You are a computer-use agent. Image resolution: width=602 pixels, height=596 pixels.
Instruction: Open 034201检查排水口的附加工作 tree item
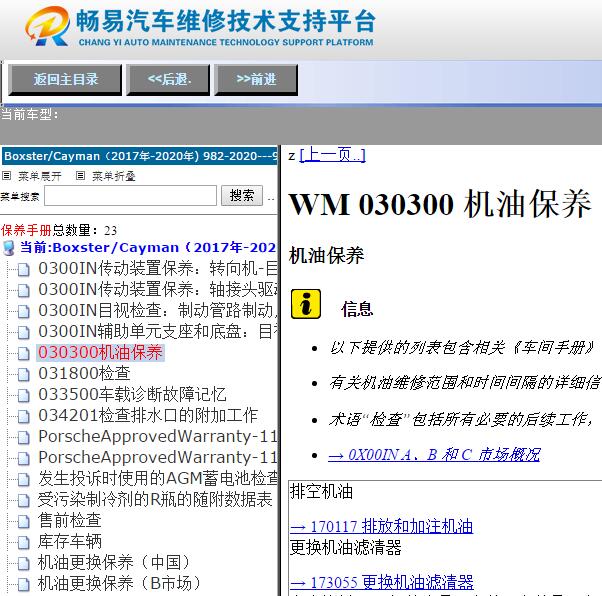148,415
